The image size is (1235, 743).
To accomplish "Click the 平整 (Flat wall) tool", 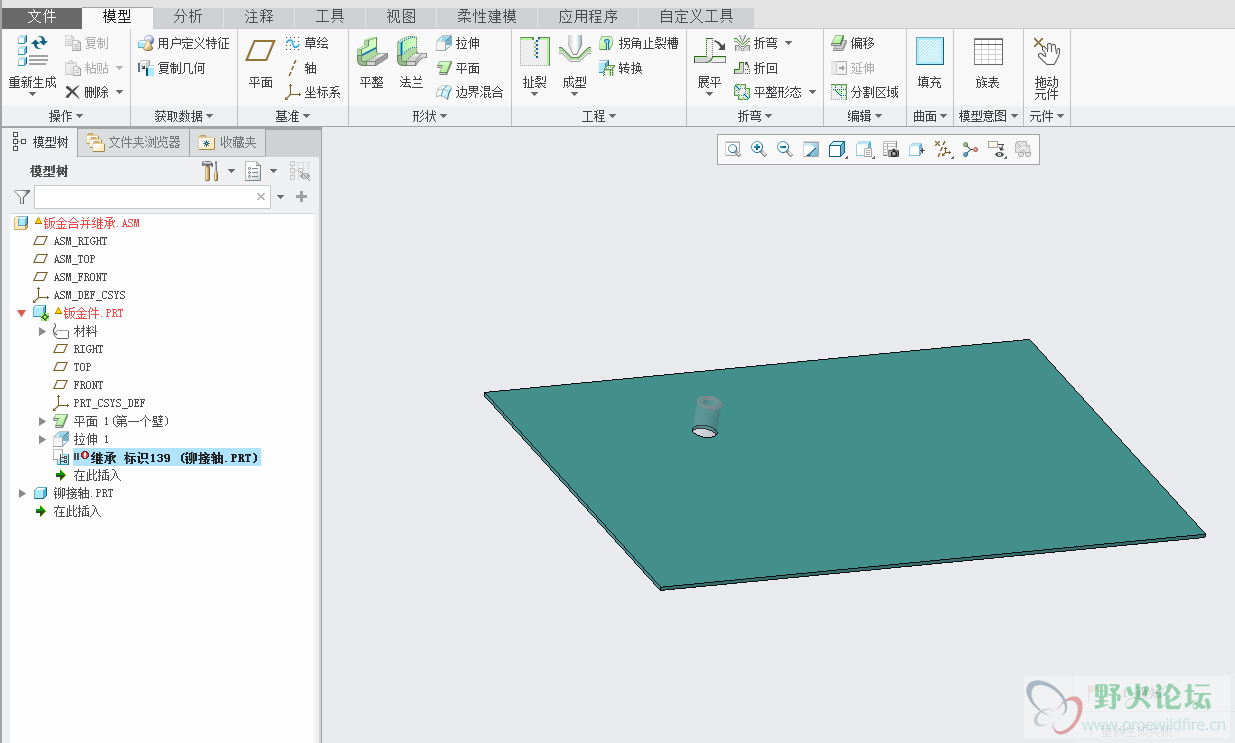I will [371, 63].
